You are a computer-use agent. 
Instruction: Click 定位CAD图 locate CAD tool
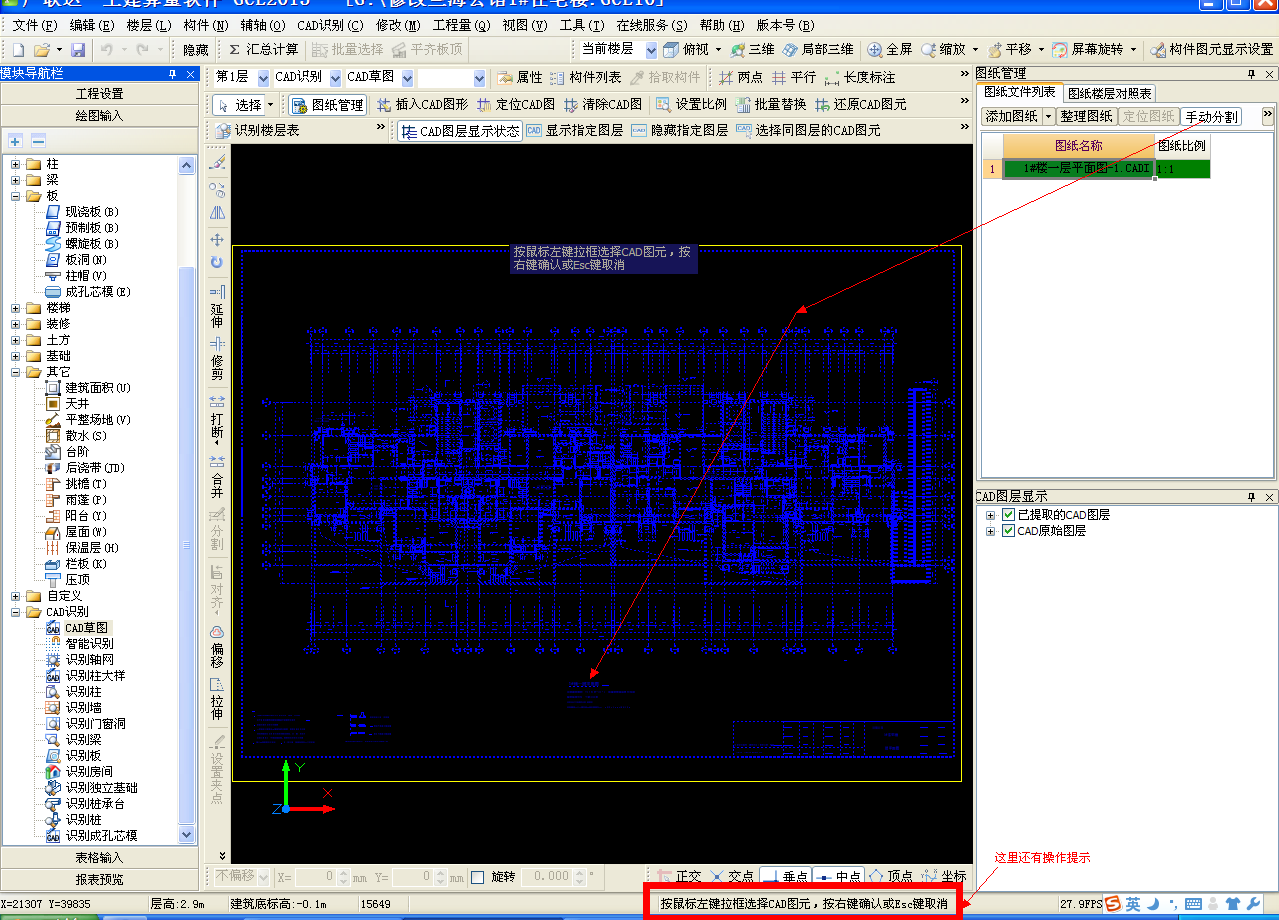(x=515, y=104)
